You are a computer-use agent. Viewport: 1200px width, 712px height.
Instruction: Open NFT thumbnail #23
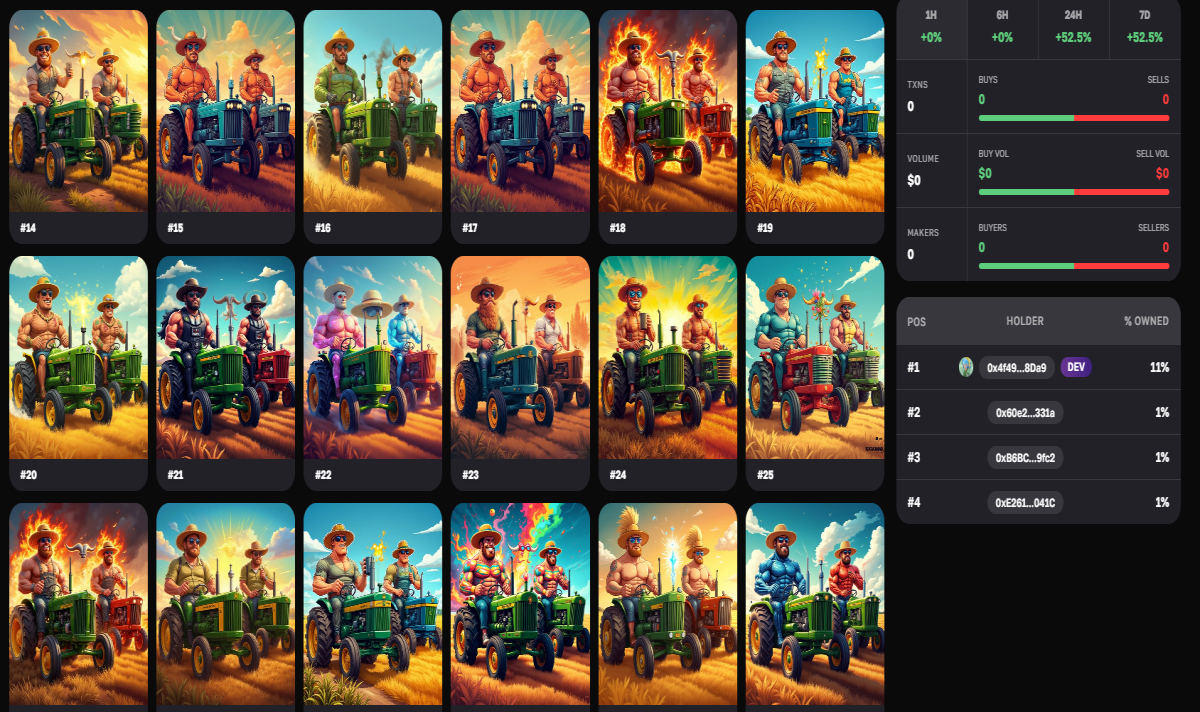[520, 358]
